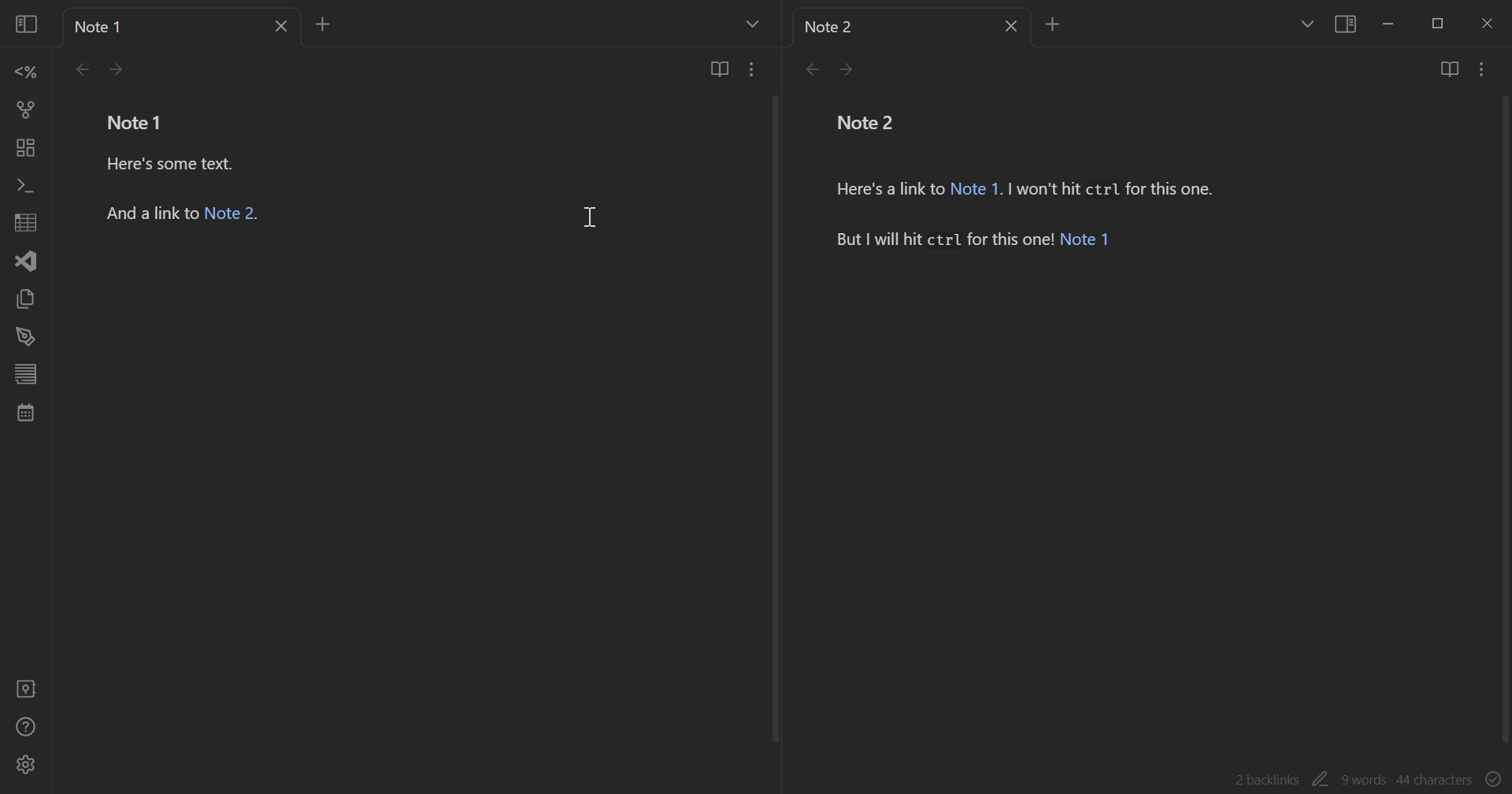The height and width of the screenshot is (794, 1512).
Task: Open Settings from the bottom sidebar
Action: click(26, 763)
